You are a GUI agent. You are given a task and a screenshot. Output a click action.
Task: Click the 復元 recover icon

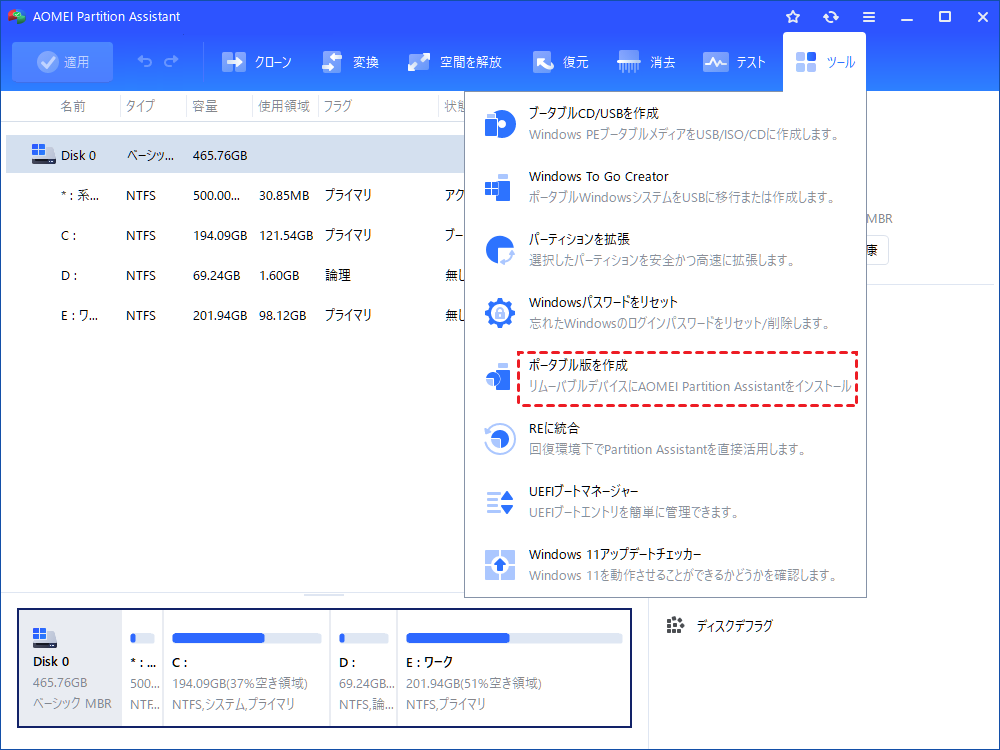[543, 62]
